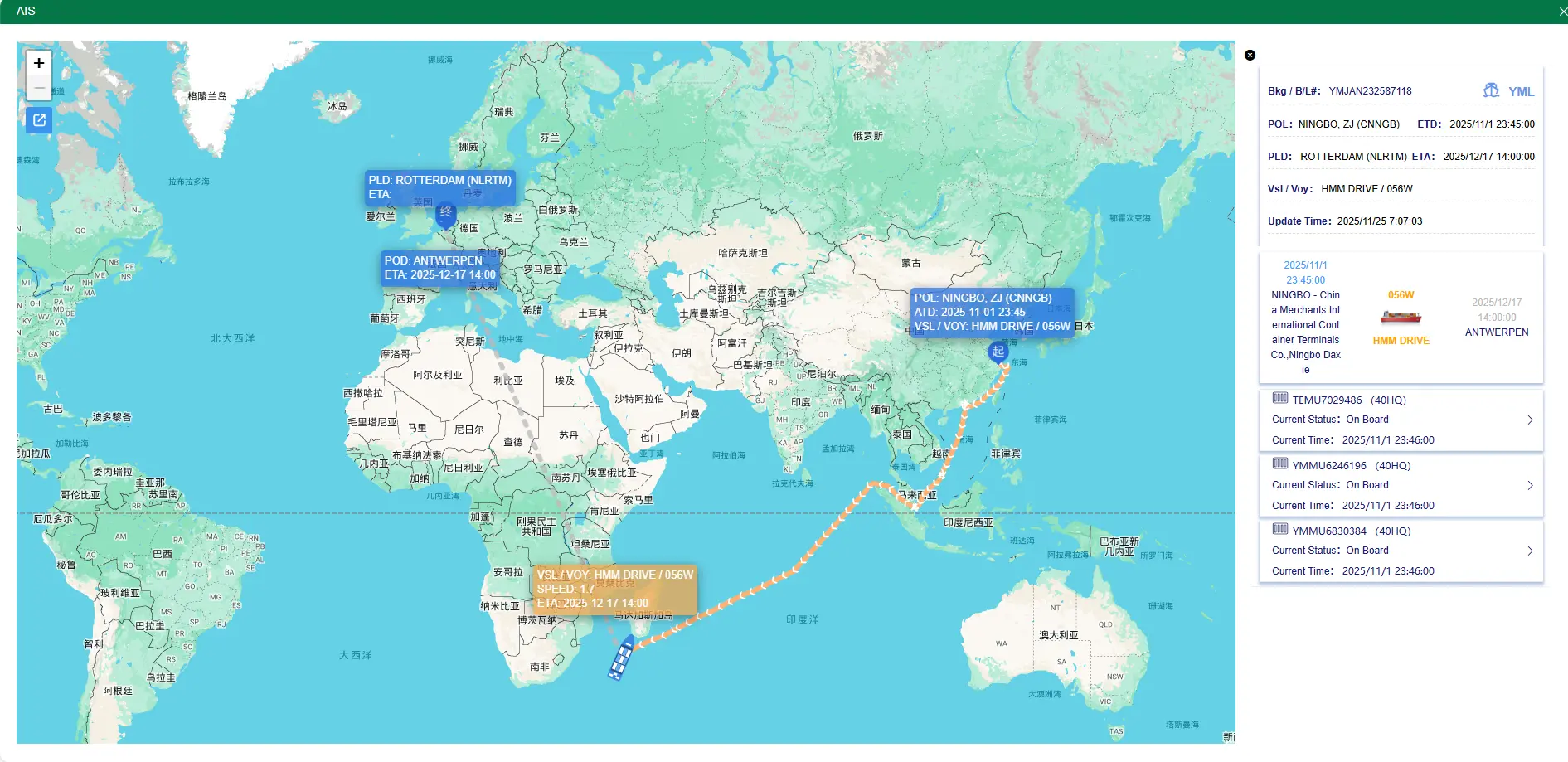Click POL value NINGBO, ZJ (CNNGB)
The image size is (1568, 762).
coord(1349,124)
